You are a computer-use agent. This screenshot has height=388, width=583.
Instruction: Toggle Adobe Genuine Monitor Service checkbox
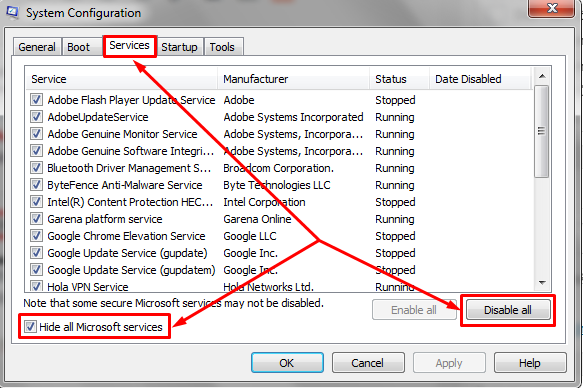tap(36, 134)
